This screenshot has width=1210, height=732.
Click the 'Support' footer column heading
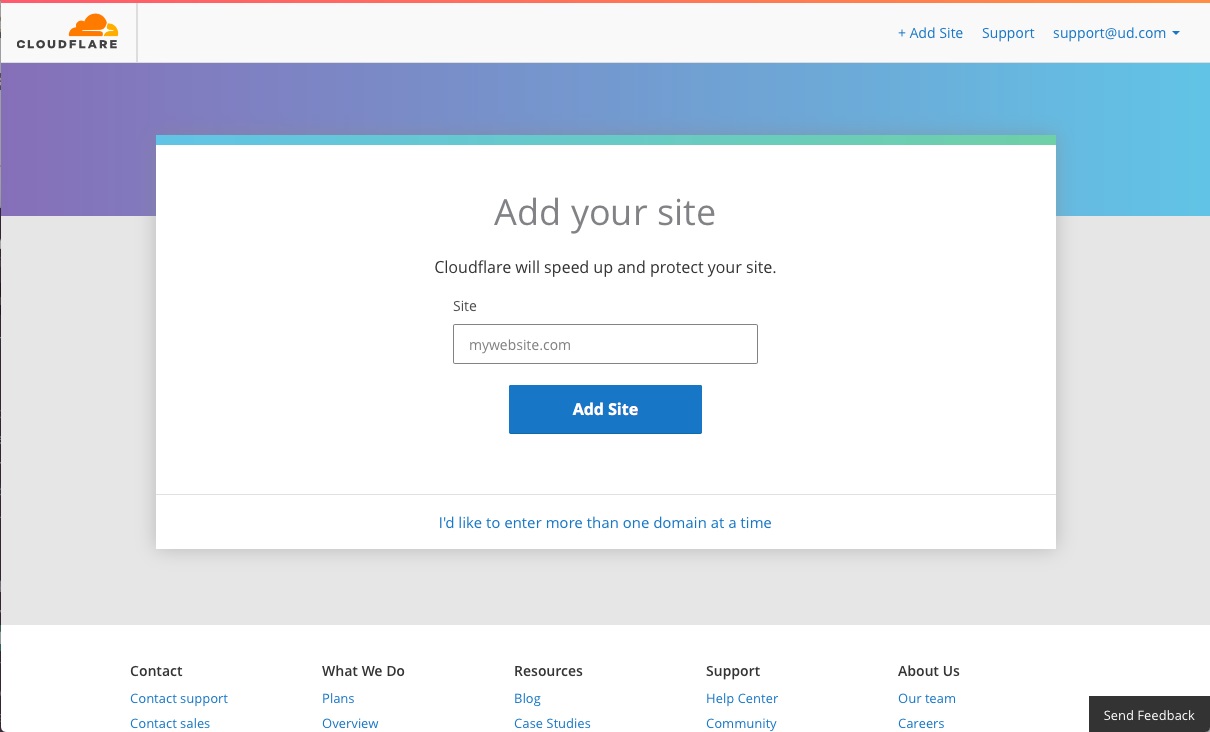click(x=733, y=671)
